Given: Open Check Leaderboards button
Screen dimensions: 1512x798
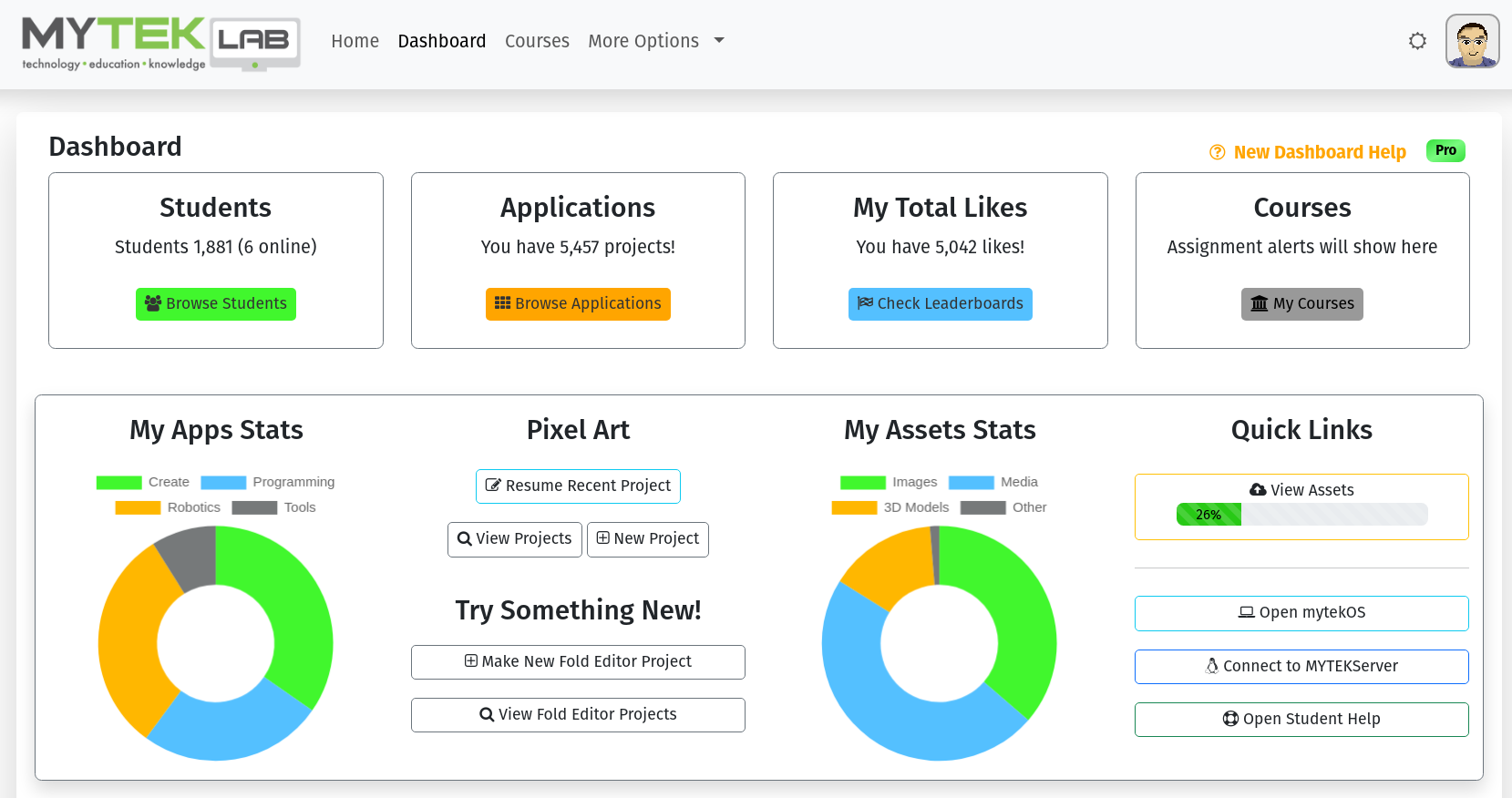Looking at the screenshot, I should (x=941, y=303).
